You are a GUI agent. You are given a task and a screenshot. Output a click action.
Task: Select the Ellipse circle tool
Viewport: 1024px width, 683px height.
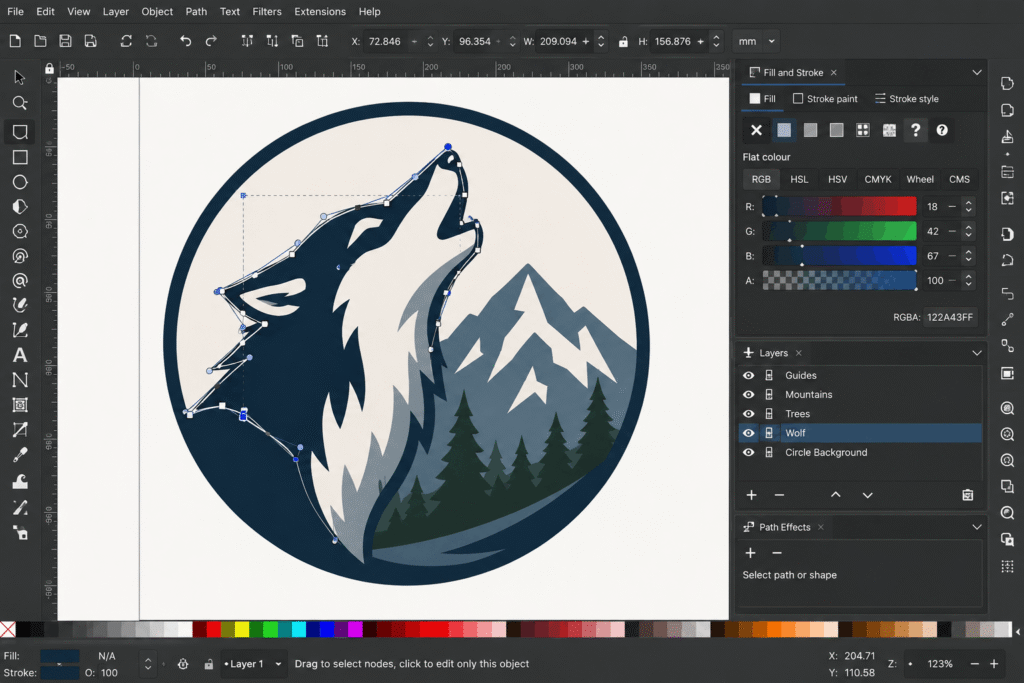coord(20,182)
